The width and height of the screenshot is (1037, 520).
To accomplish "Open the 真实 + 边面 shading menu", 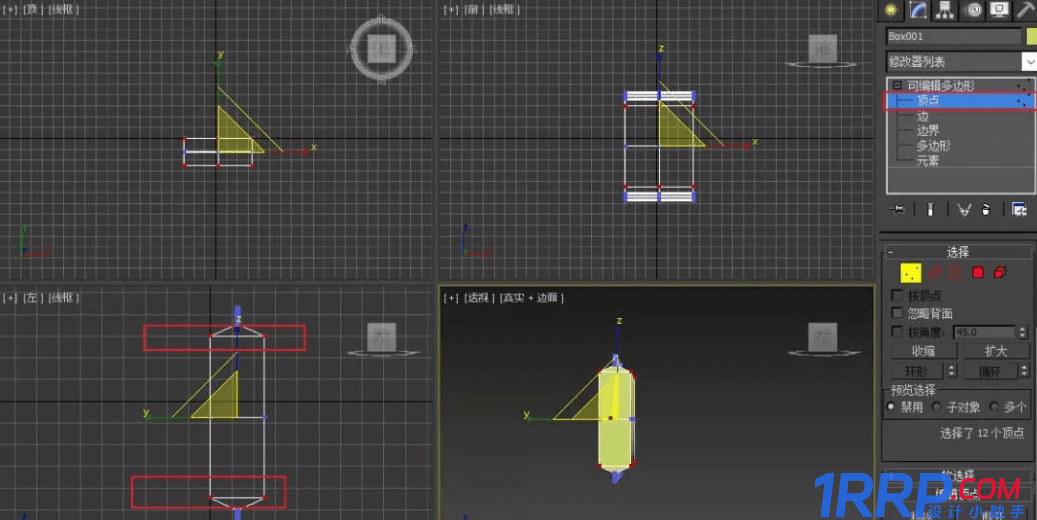I will 532,298.
